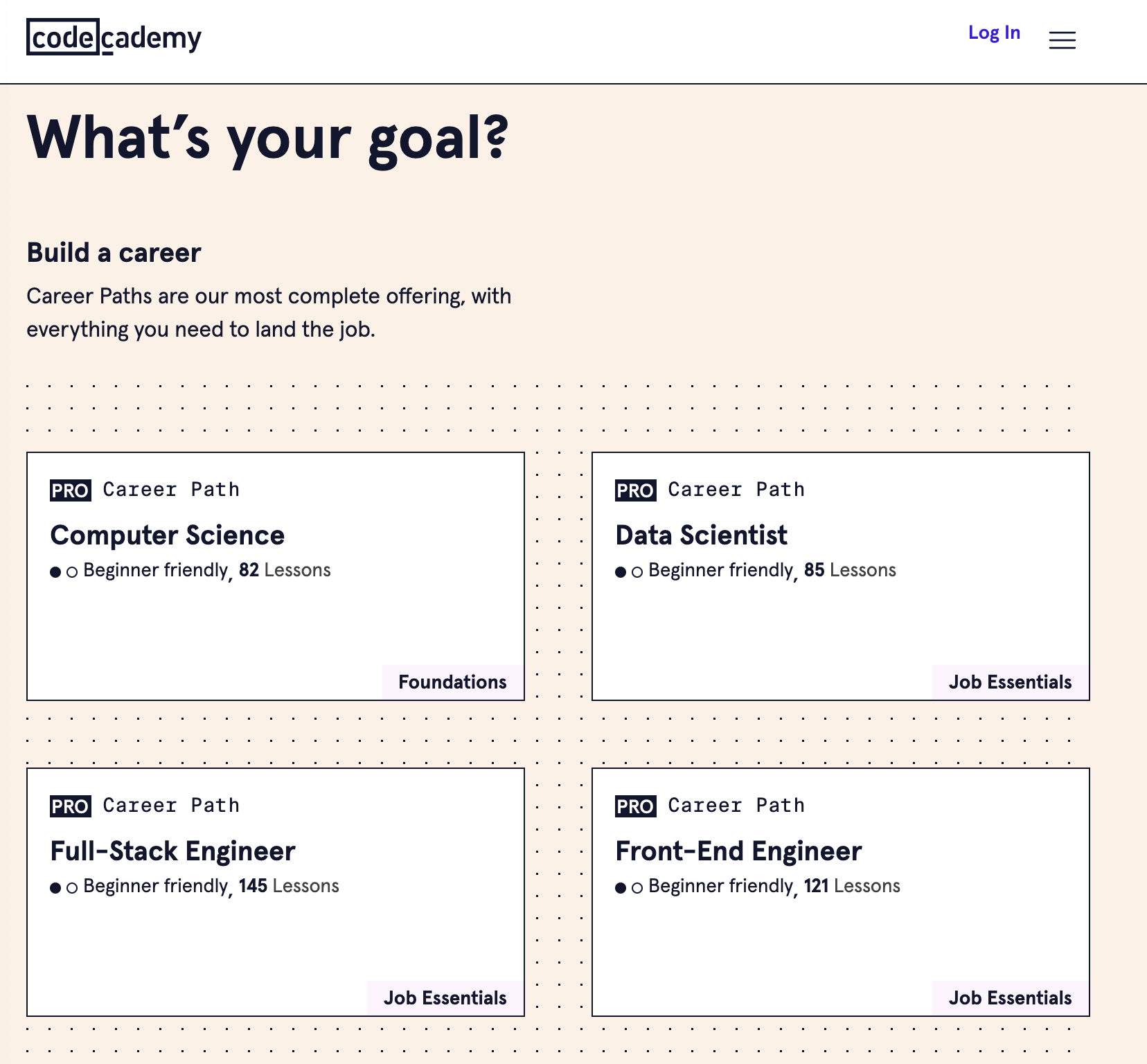The image size is (1147, 1064).
Task: Click the PRO badge on Full-Stack Engineer card
Action: tap(70, 806)
